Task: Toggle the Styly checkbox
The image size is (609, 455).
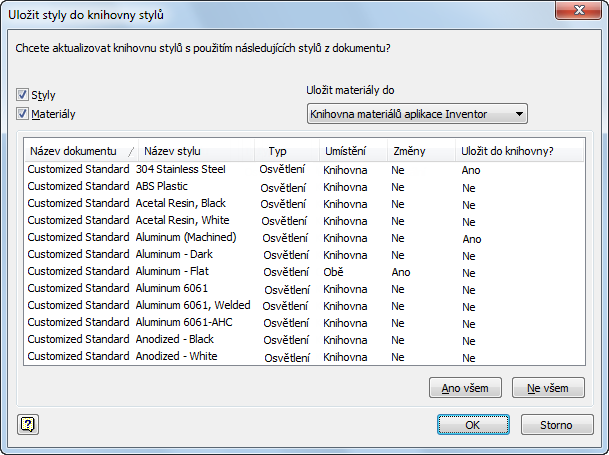Action: 22,95
